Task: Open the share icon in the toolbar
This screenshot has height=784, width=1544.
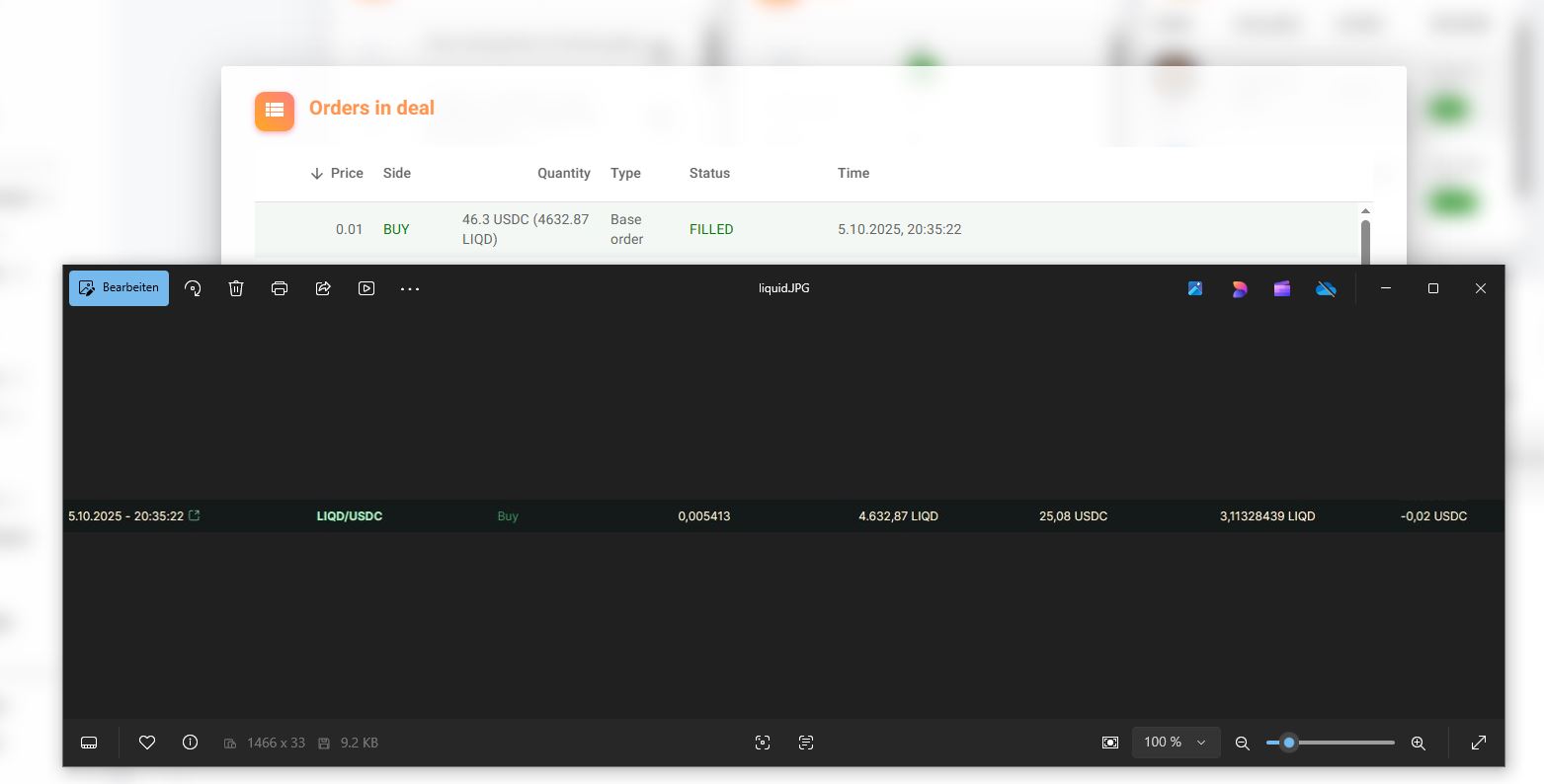Action: 323,288
